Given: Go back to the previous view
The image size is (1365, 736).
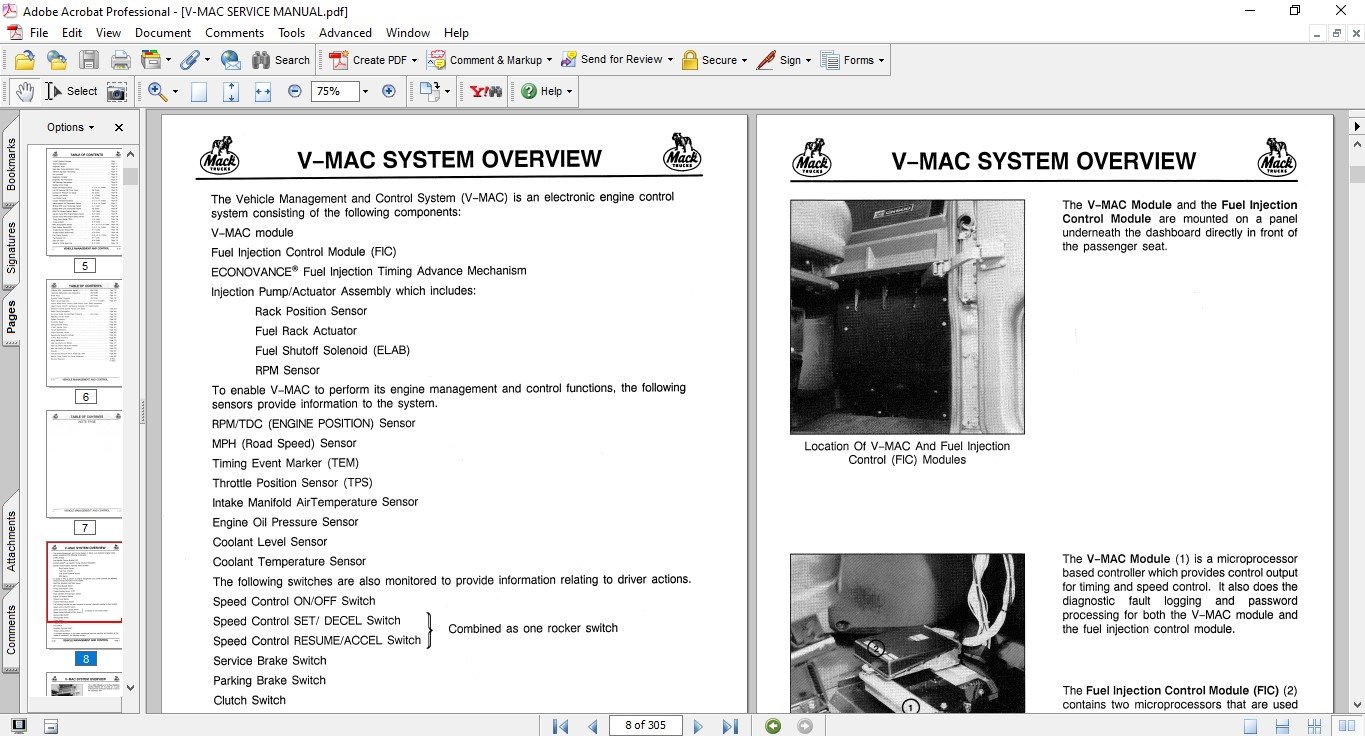Looking at the screenshot, I should (773, 726).
